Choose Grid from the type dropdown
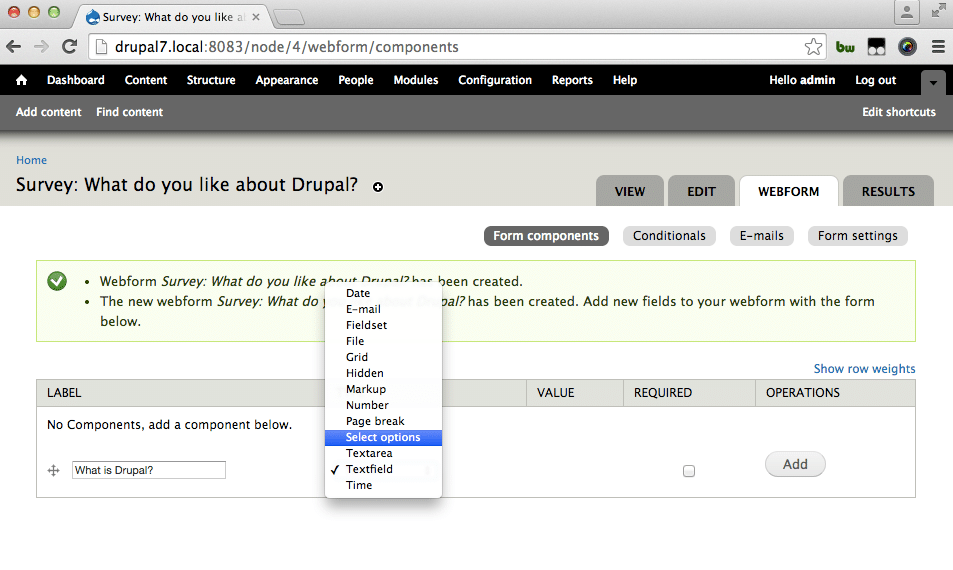This screenshot has width=953, height=570. (x=384, y=357)
